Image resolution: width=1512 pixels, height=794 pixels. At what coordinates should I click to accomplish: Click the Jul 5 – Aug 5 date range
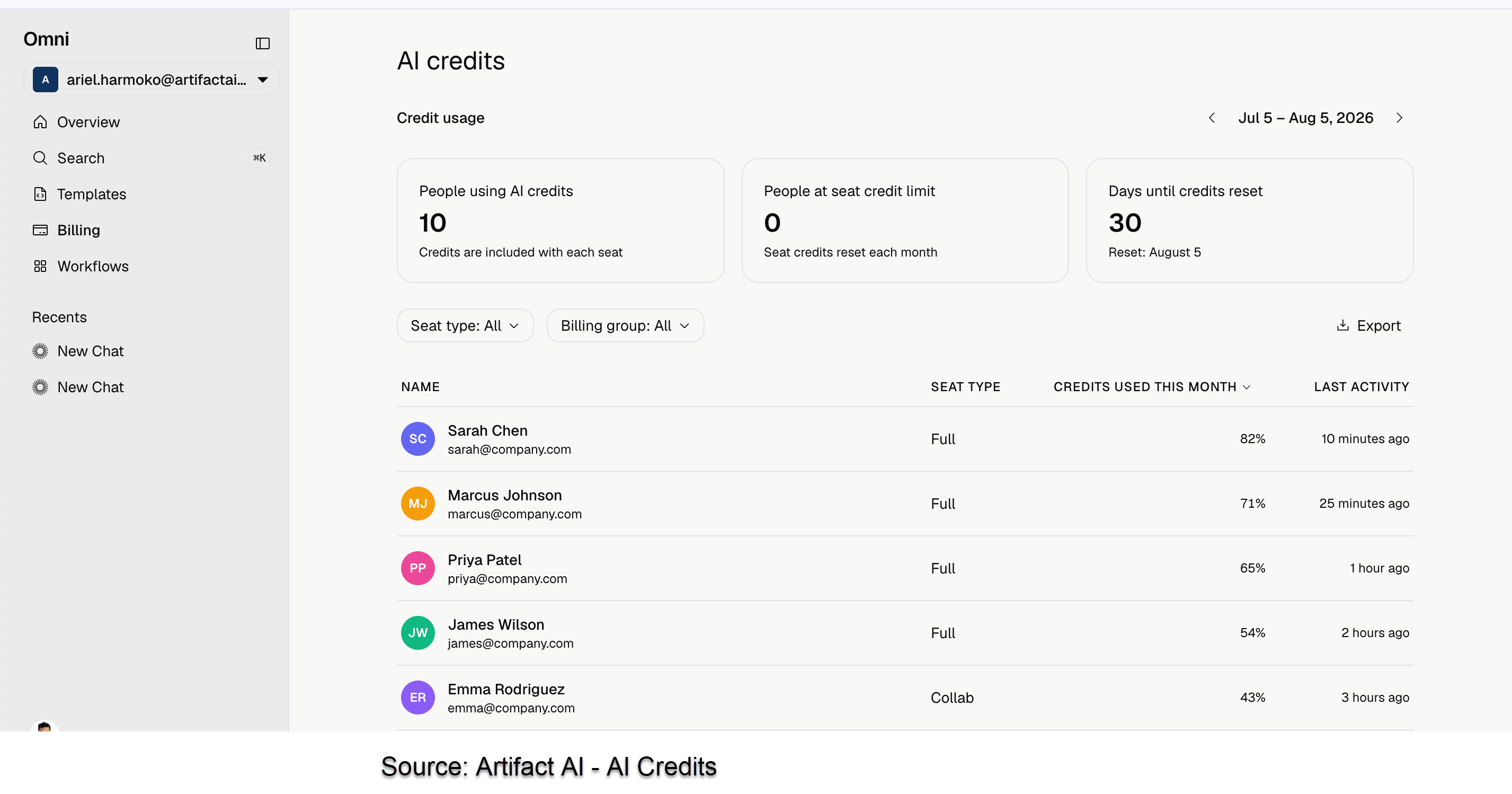(x=1305, y=118)
